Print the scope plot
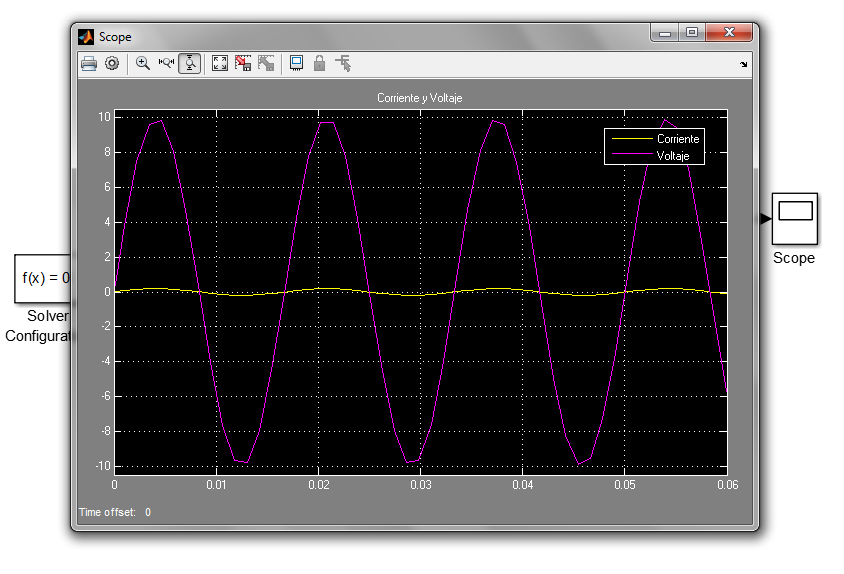Screen dimensions: 844x574 (x=89, y=64)
